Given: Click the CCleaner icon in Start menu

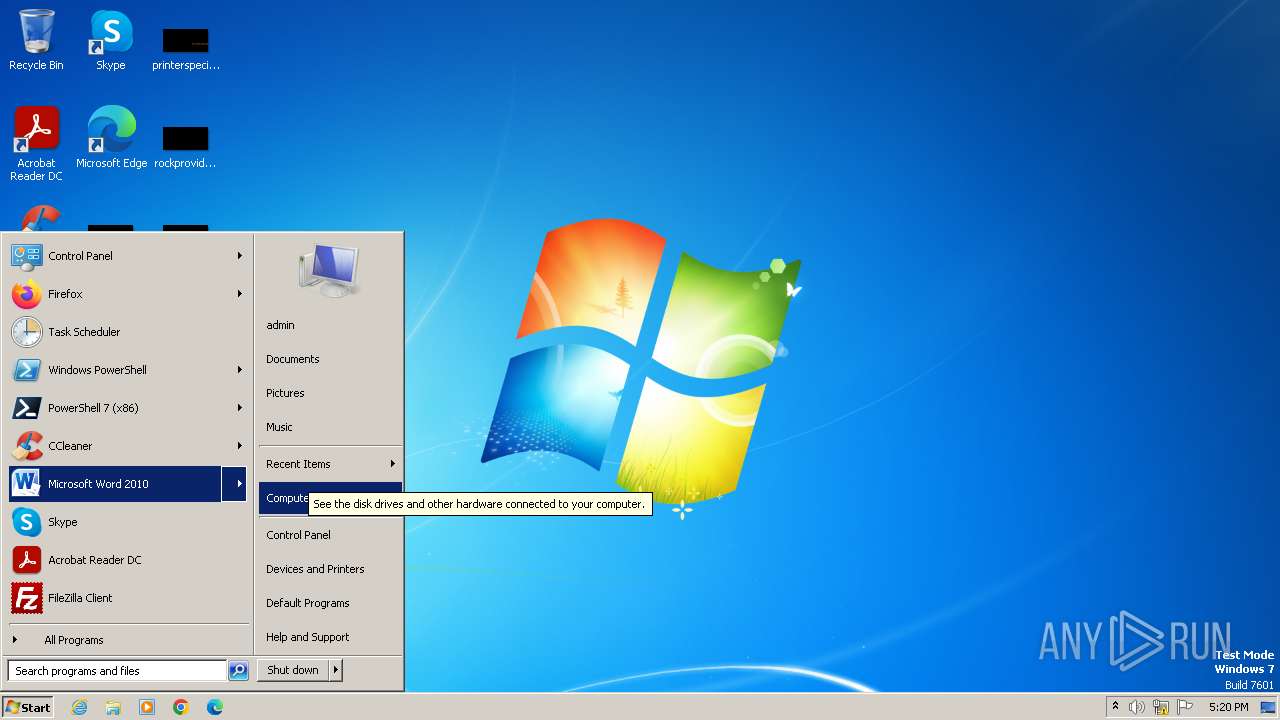Looking at the screenshot, I should point(27,446).
